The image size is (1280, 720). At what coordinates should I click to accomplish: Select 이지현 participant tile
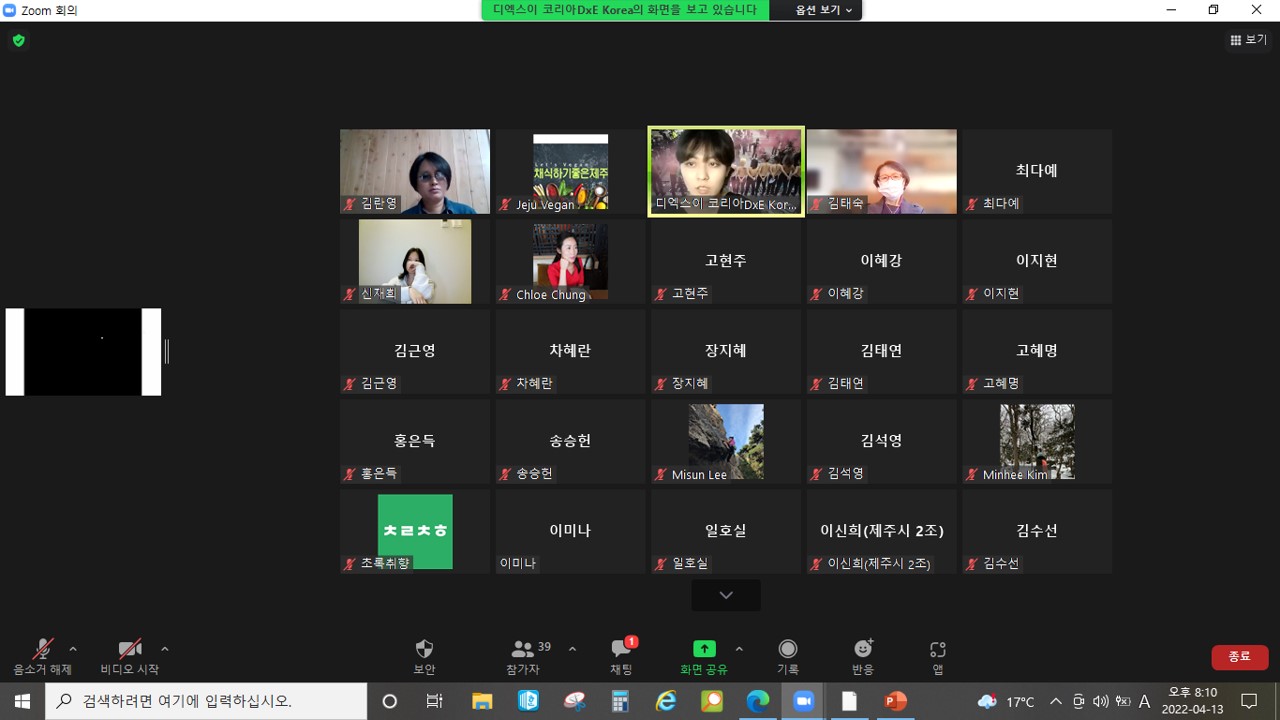(x=1037, y=261)
